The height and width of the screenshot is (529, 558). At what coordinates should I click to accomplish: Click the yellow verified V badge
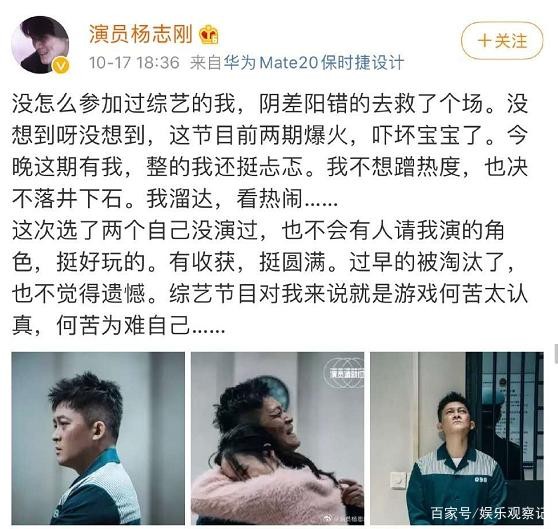click(x=60, y=65)
